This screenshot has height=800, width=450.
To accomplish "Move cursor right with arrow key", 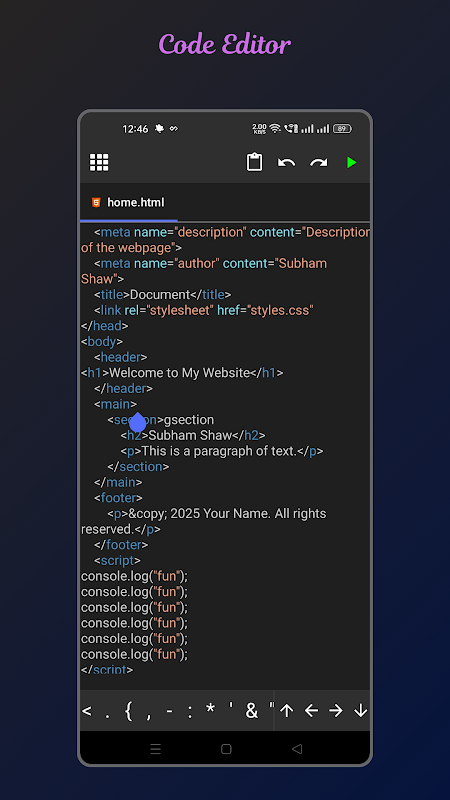I will click(336, 711).
